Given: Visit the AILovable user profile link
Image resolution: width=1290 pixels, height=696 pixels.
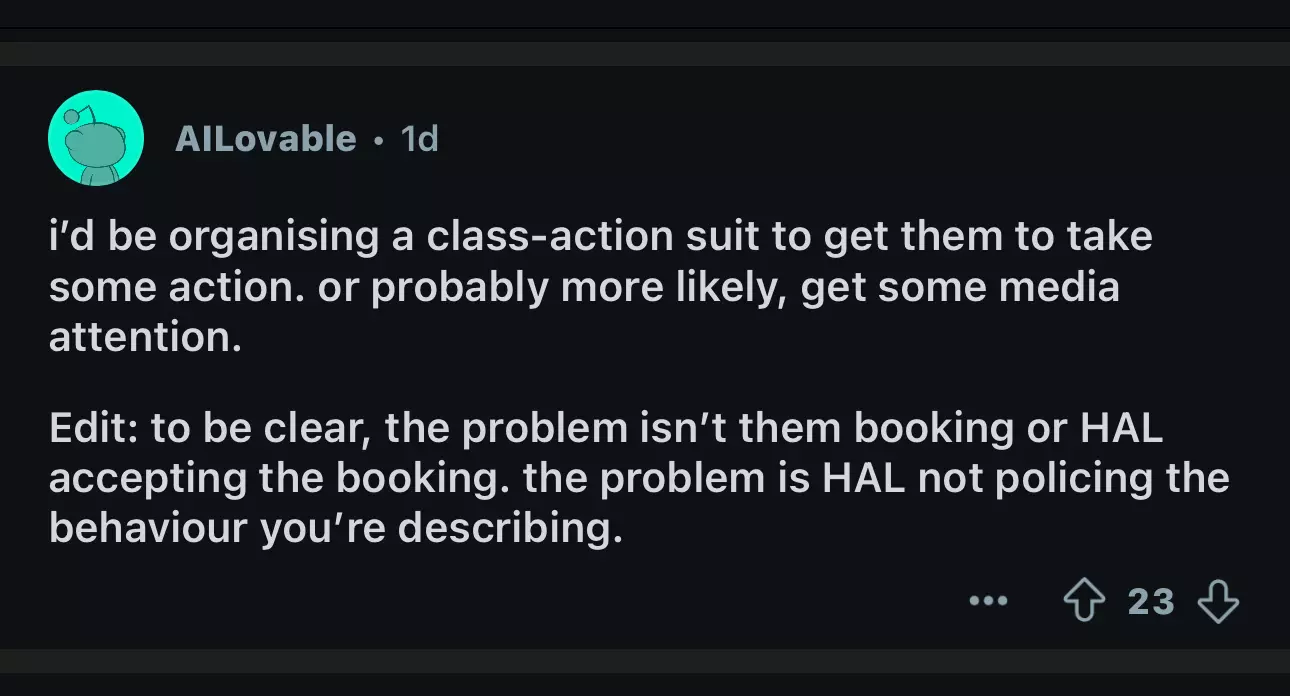Looking at the screenshot, I should click(265, 138).
